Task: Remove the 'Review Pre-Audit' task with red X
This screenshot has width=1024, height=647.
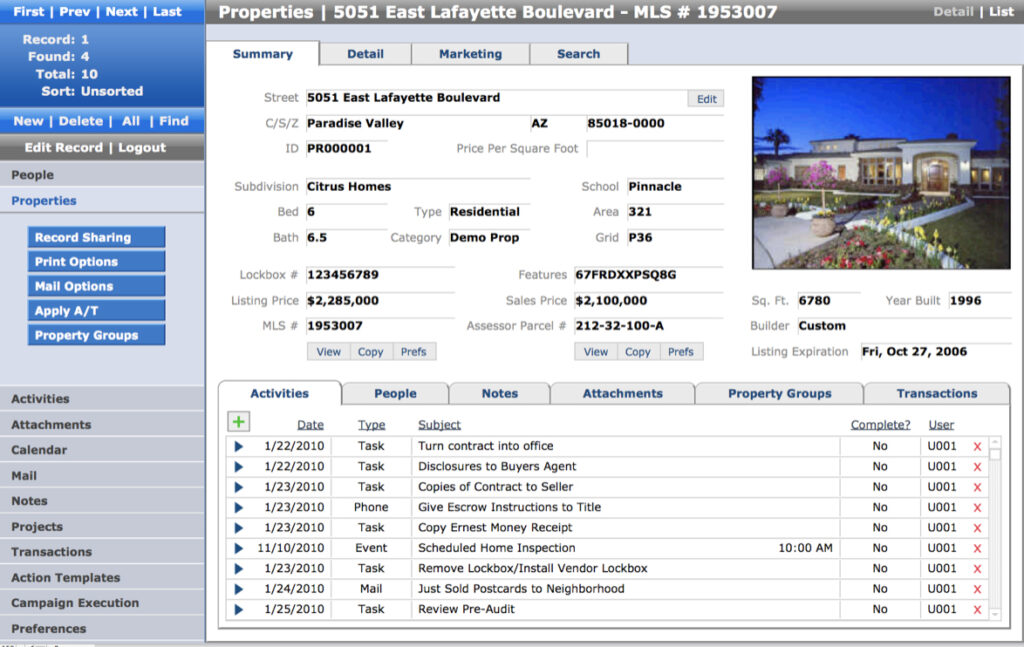Action: point(977,610)
